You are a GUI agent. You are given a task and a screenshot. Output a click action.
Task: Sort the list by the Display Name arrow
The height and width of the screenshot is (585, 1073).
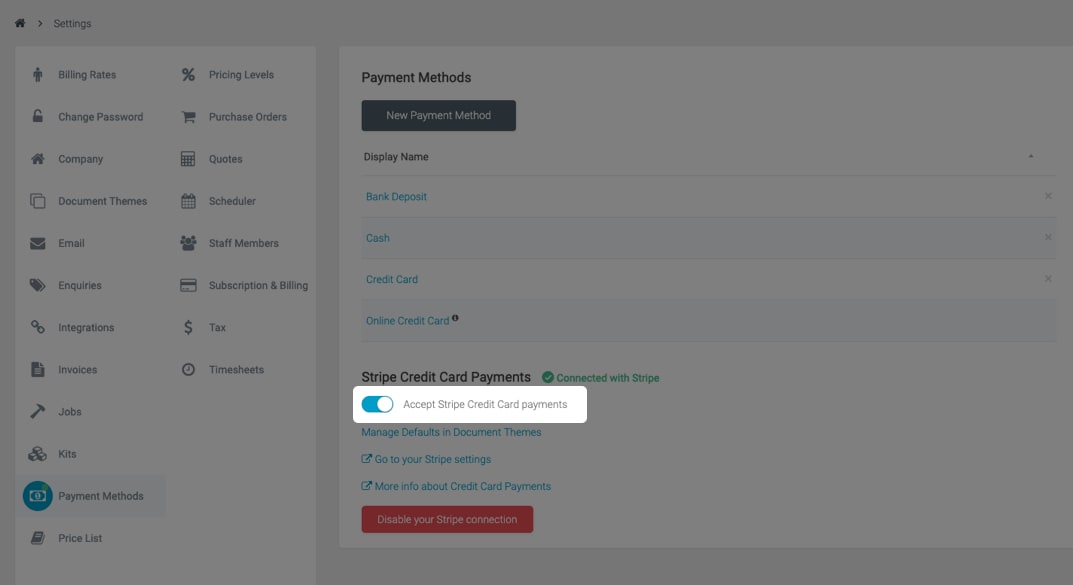1031,157
